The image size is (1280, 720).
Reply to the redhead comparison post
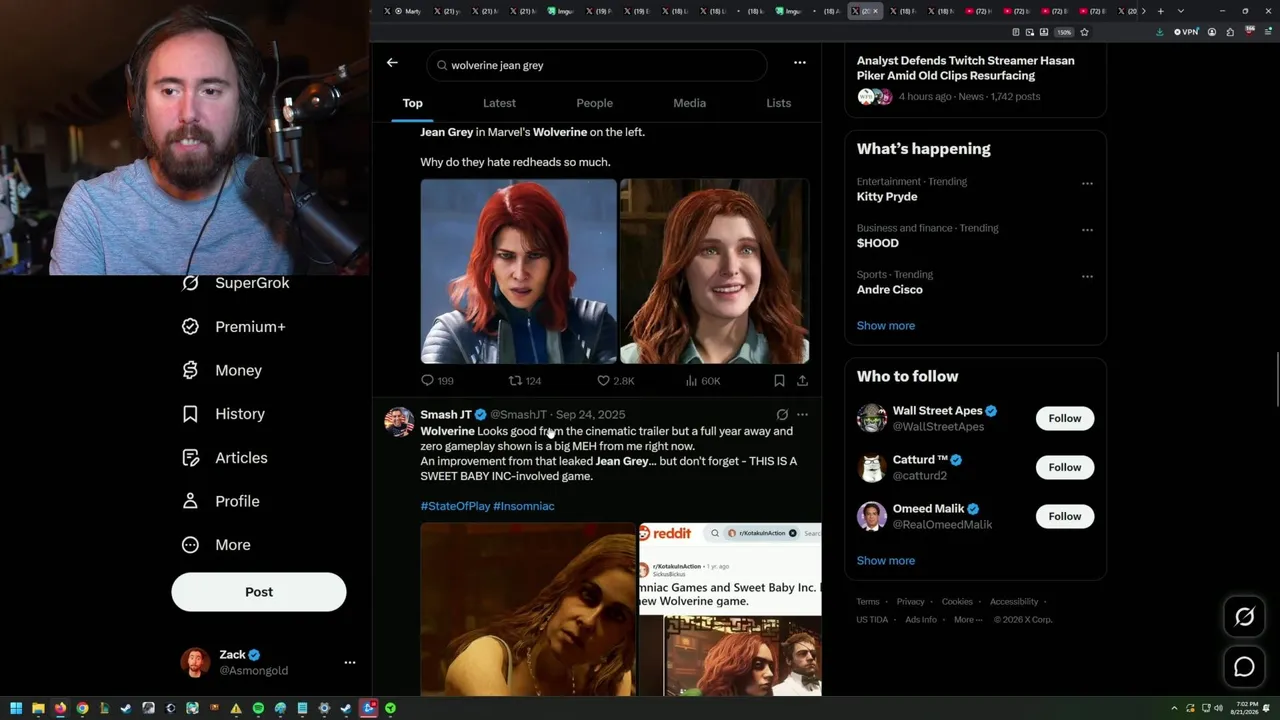coord(437,381)
